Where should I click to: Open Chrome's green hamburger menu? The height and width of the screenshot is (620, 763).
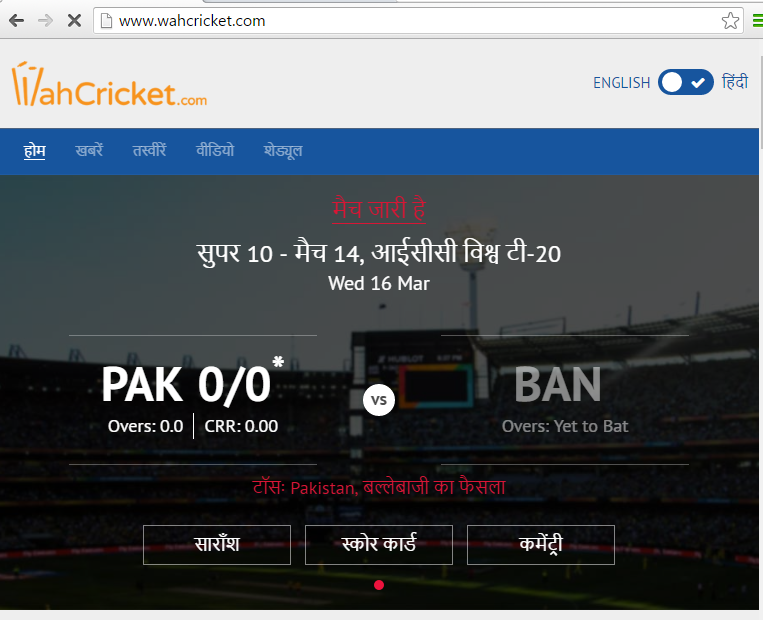(x=758, y=21)
